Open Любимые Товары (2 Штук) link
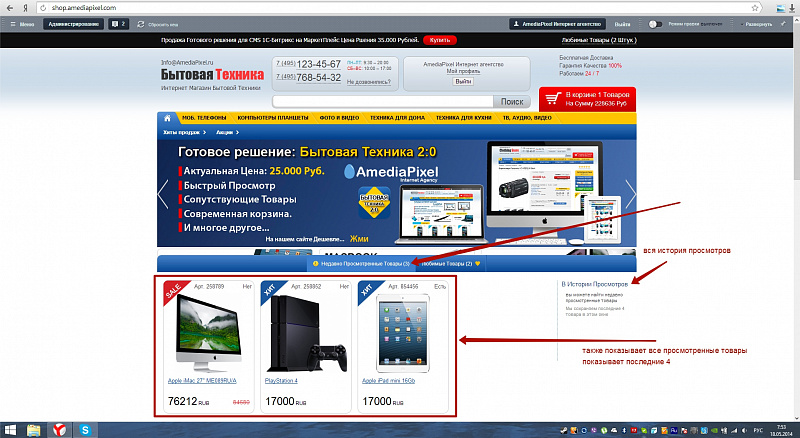Screen dimensions: 800x438 pos(599,40)
